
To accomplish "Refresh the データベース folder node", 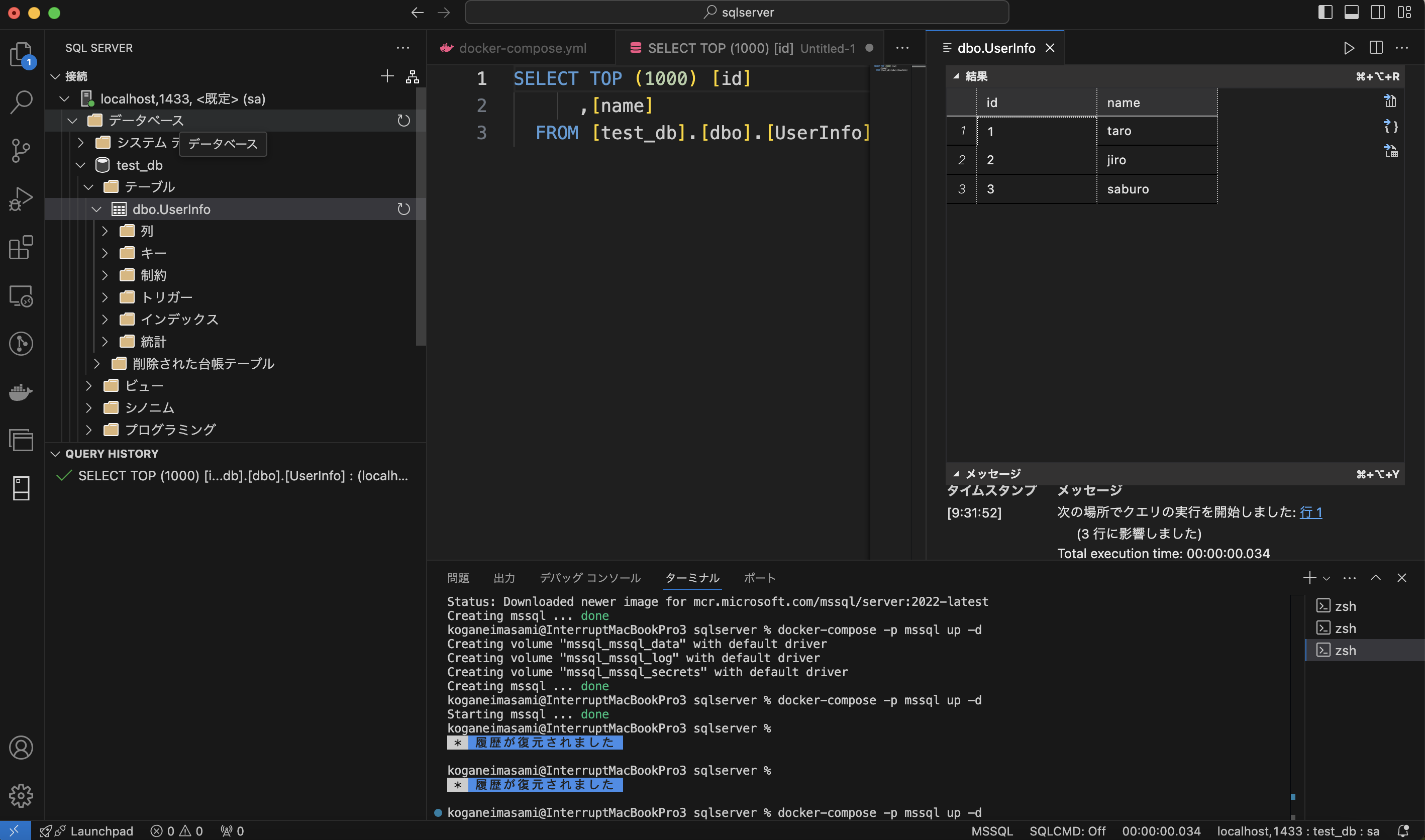I will coord(403,121).
